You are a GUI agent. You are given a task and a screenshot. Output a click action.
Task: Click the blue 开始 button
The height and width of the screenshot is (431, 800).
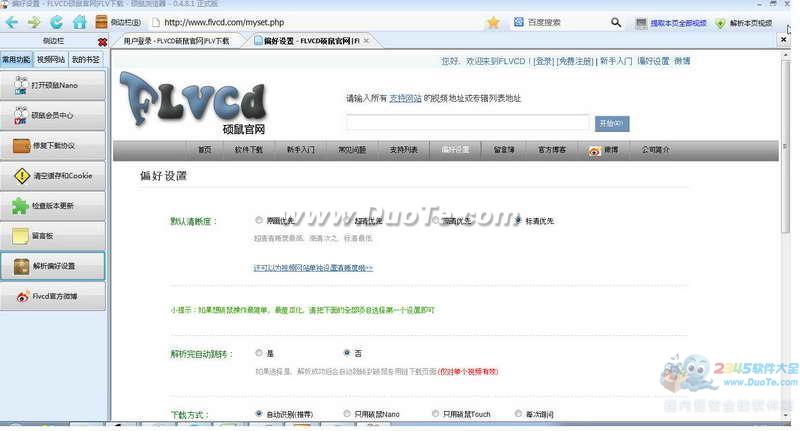pyautogui.click(x=612, y=123)
